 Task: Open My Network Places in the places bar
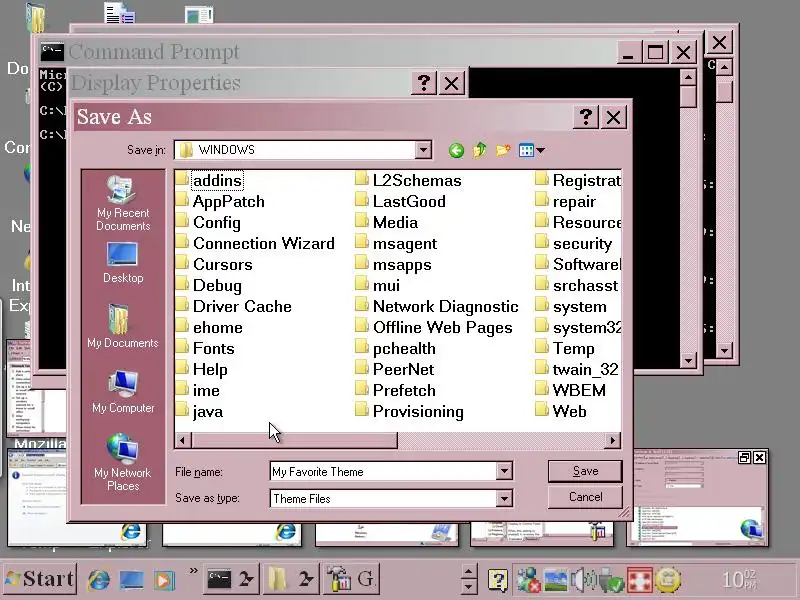coord(123,462)
